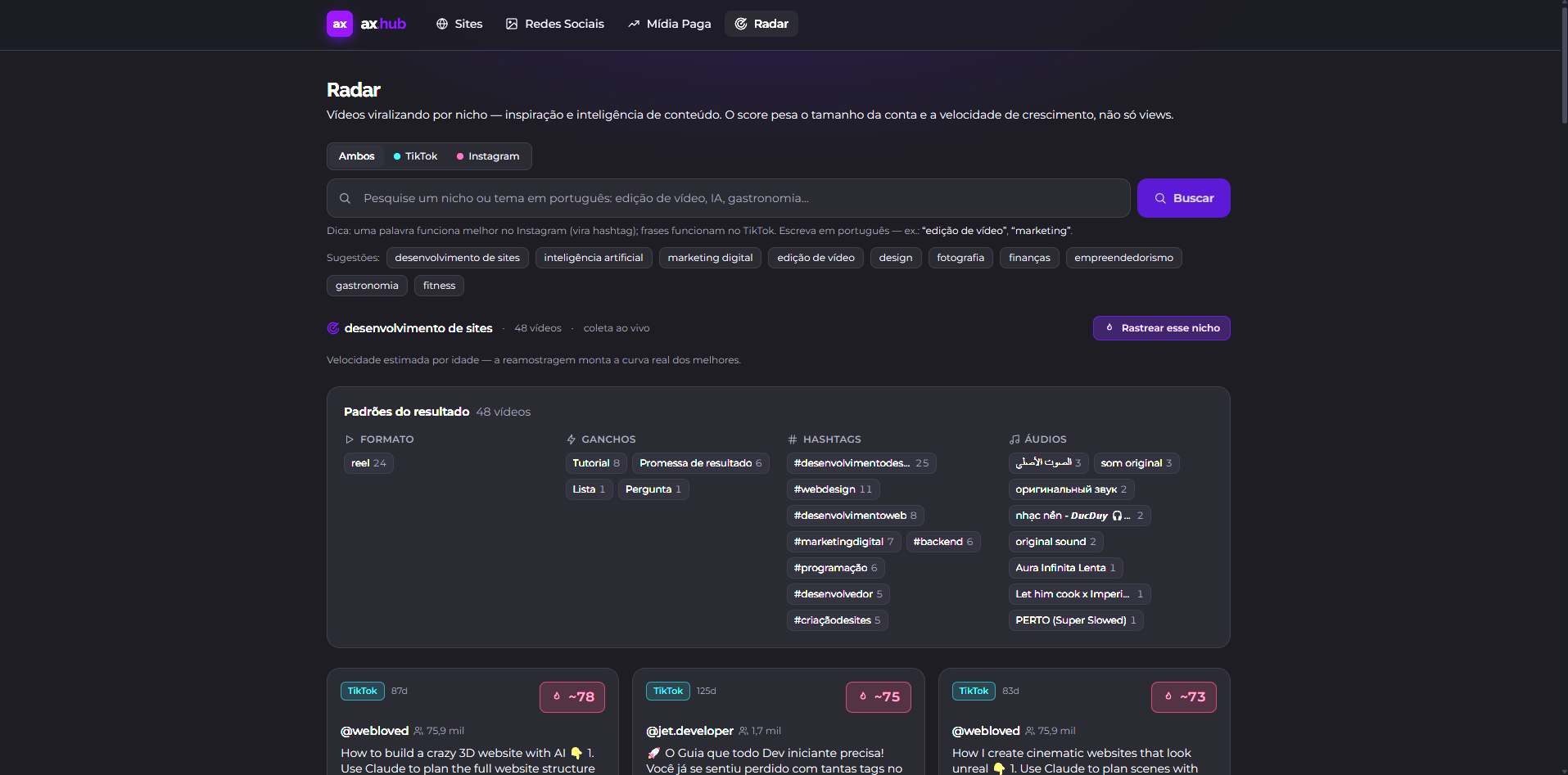Choose suggestion marketing digital

(x=710, y=258)
